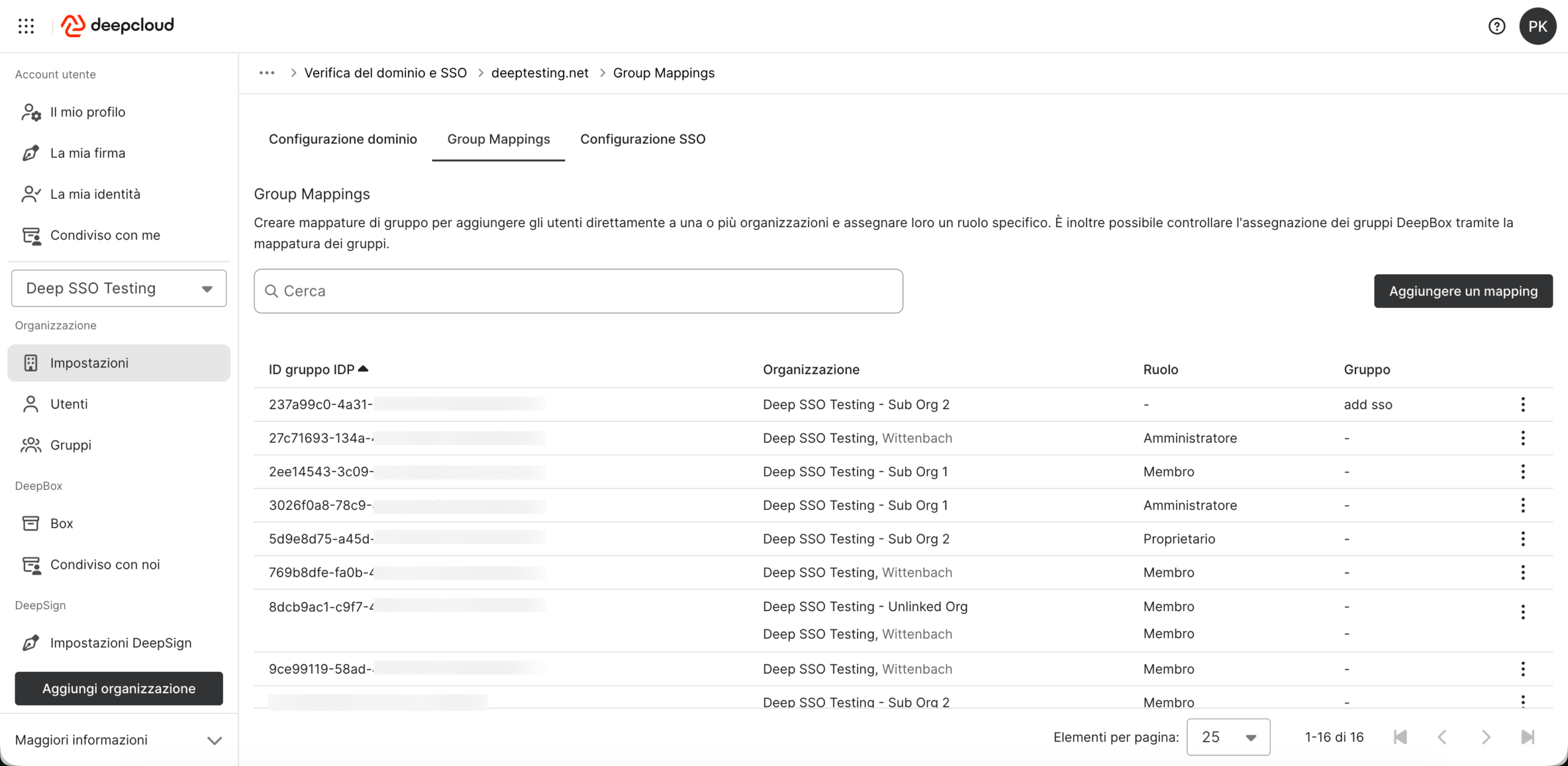1568x766 pixels.
Task: Expand collapsed breadcrumb ellipsis
Action: click(266, 73)
